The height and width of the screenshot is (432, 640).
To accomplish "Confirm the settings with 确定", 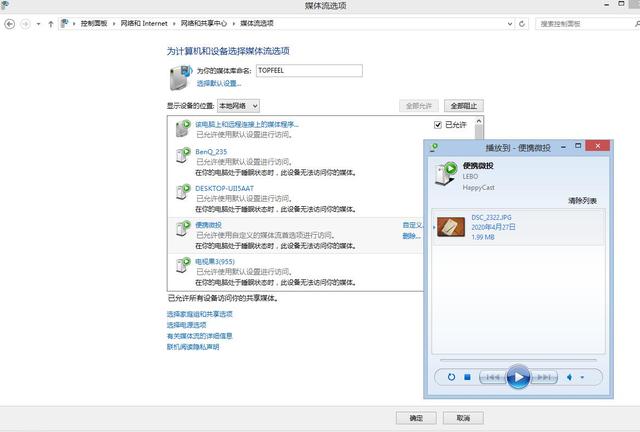I will tap(416, 418).
